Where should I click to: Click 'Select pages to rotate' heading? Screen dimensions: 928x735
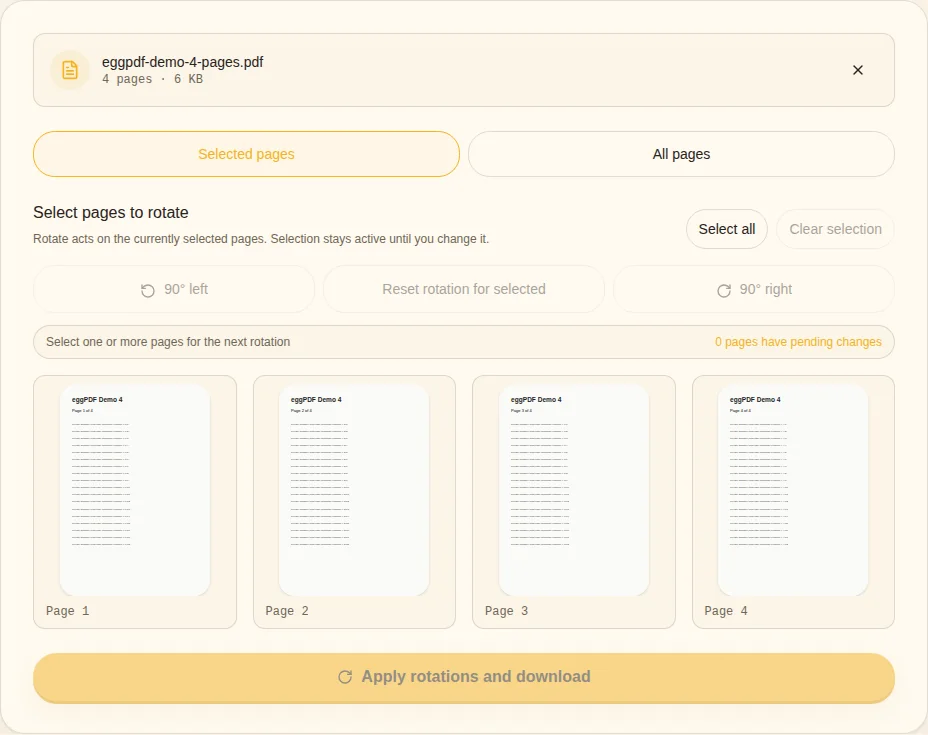point(111,212)
